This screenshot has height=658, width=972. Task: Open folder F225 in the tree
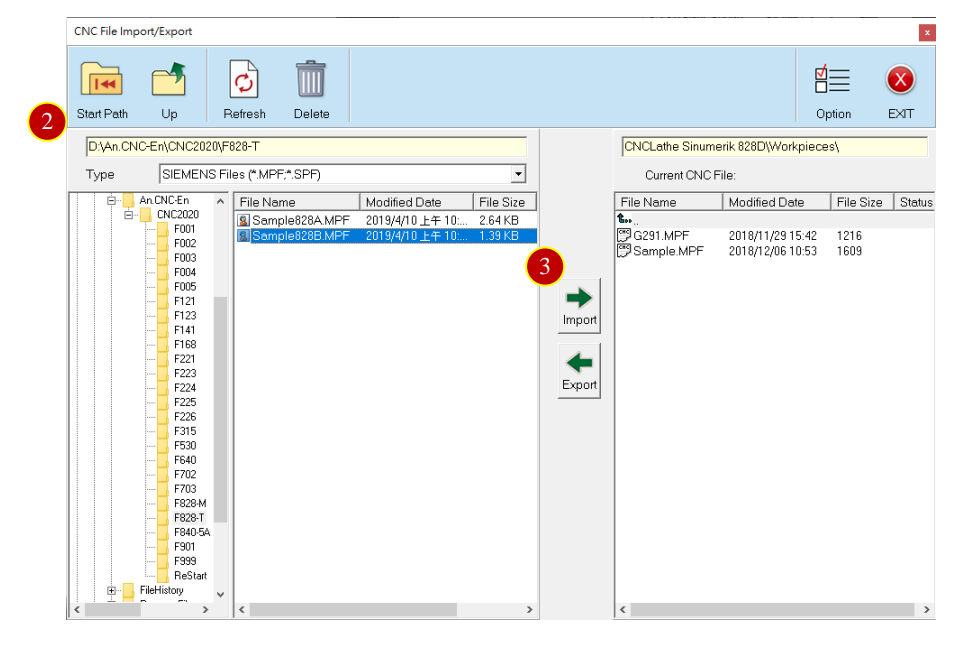coord(184,402)
